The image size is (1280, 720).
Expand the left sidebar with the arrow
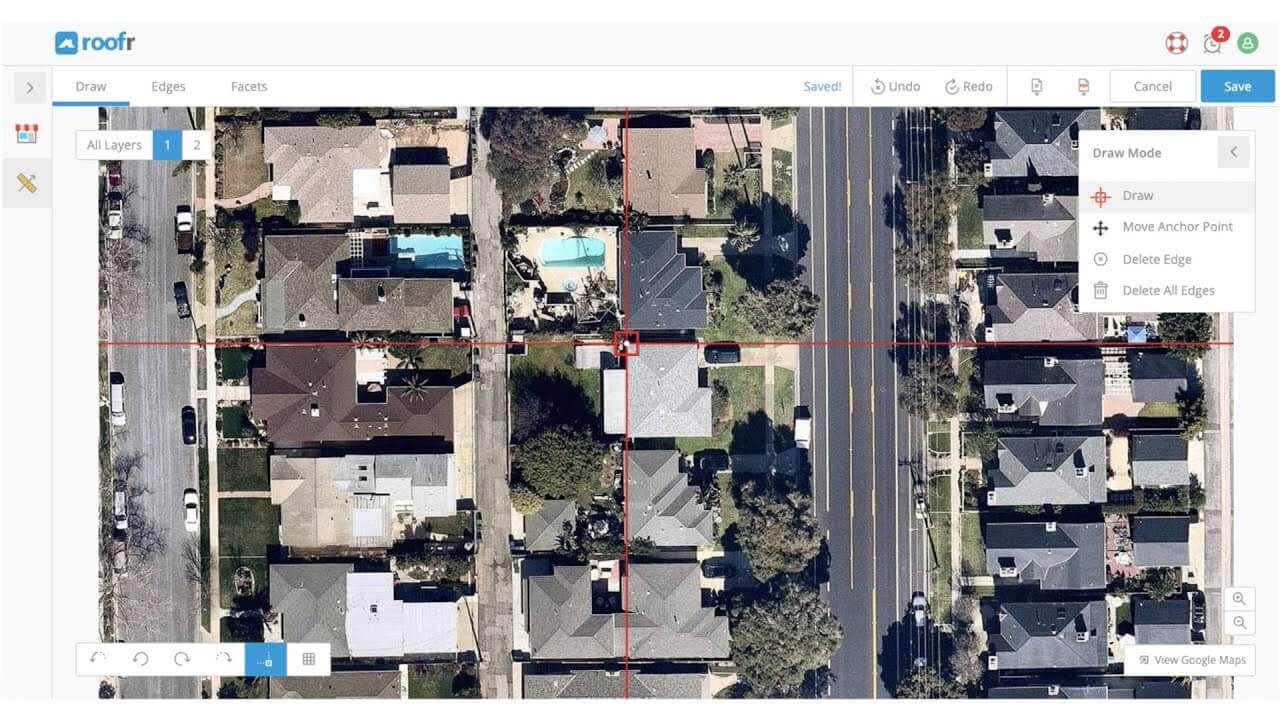pos(30,88)
